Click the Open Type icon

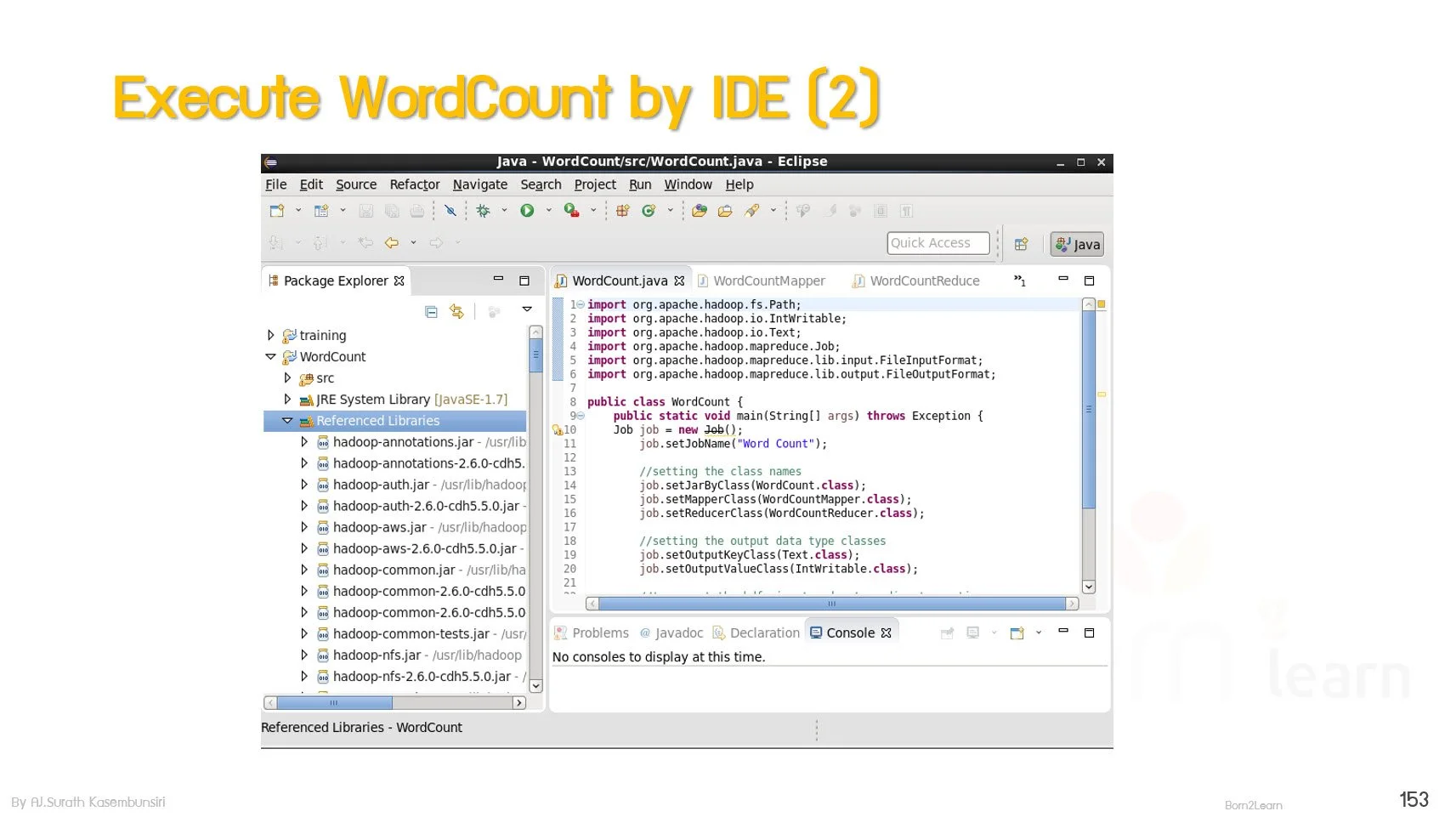point(700,211)
